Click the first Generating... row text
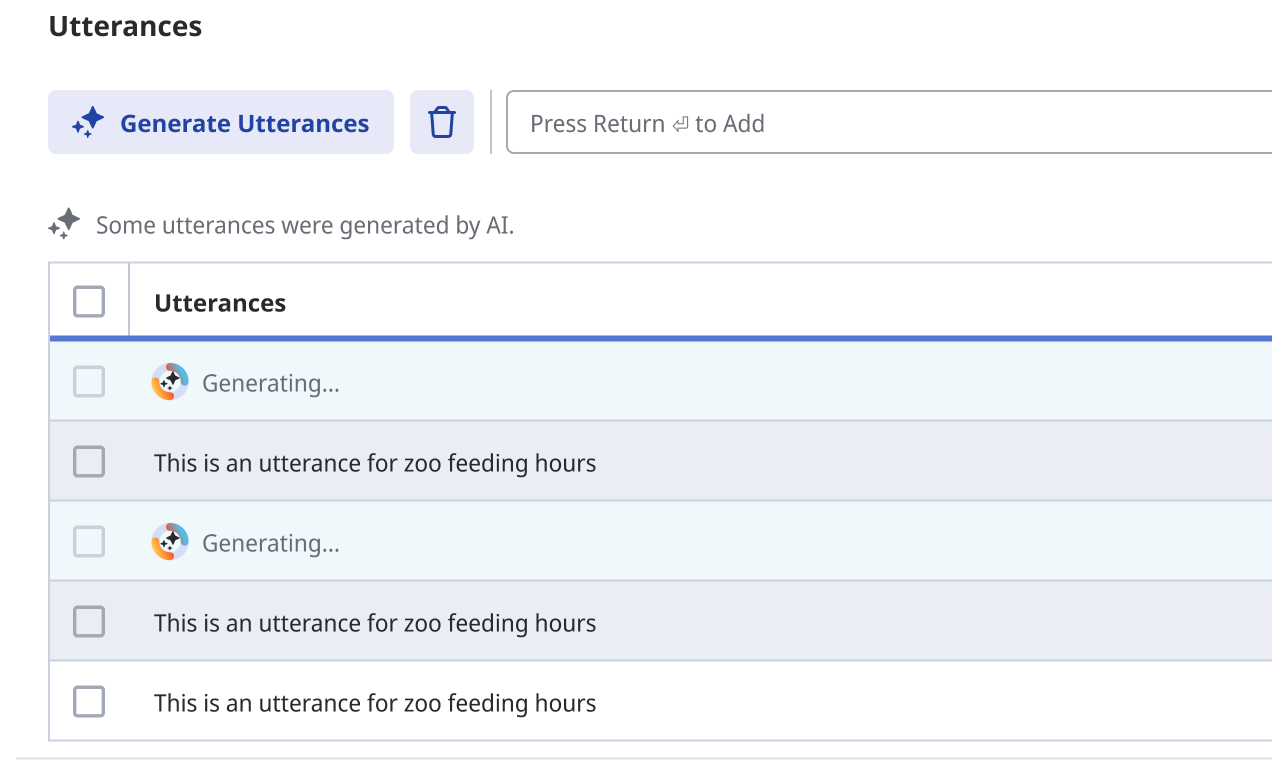 coord(271,383)
